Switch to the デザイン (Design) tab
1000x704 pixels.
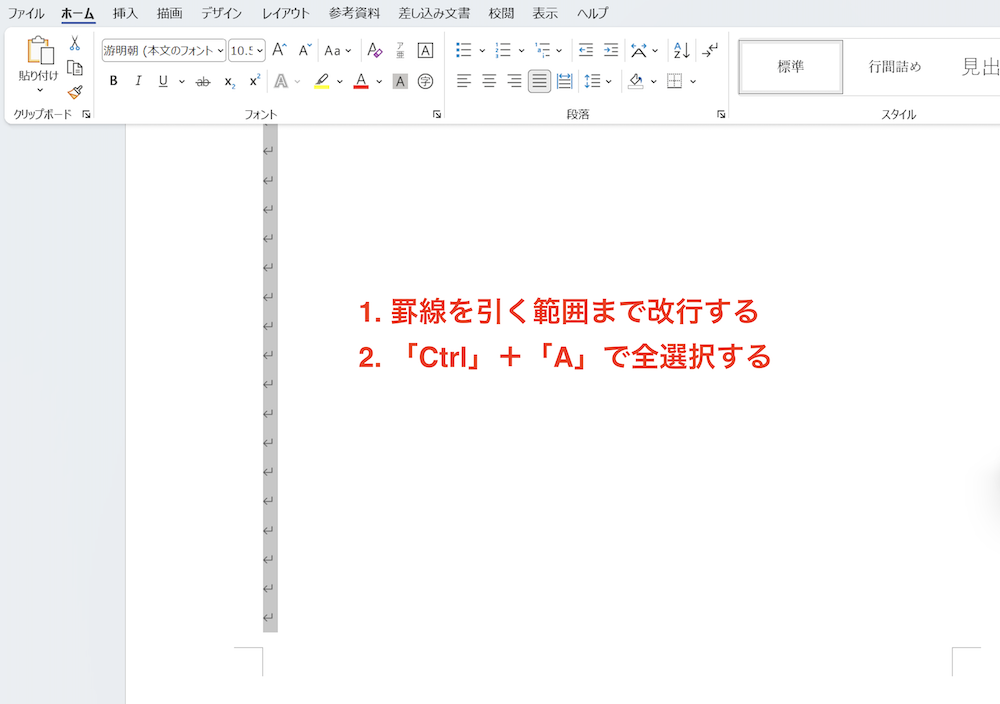(221, 13)
